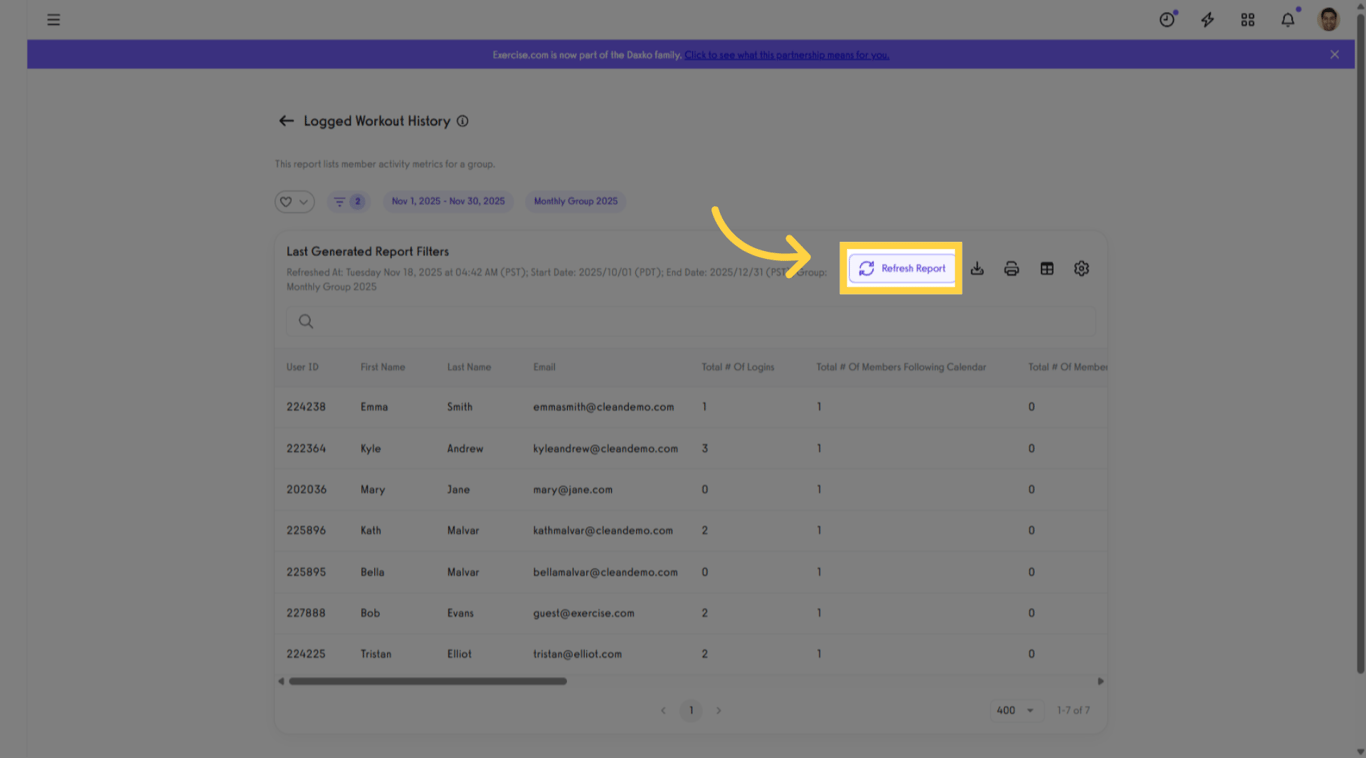
Task: Open the notifications bell
Action: pos(1288,20)
